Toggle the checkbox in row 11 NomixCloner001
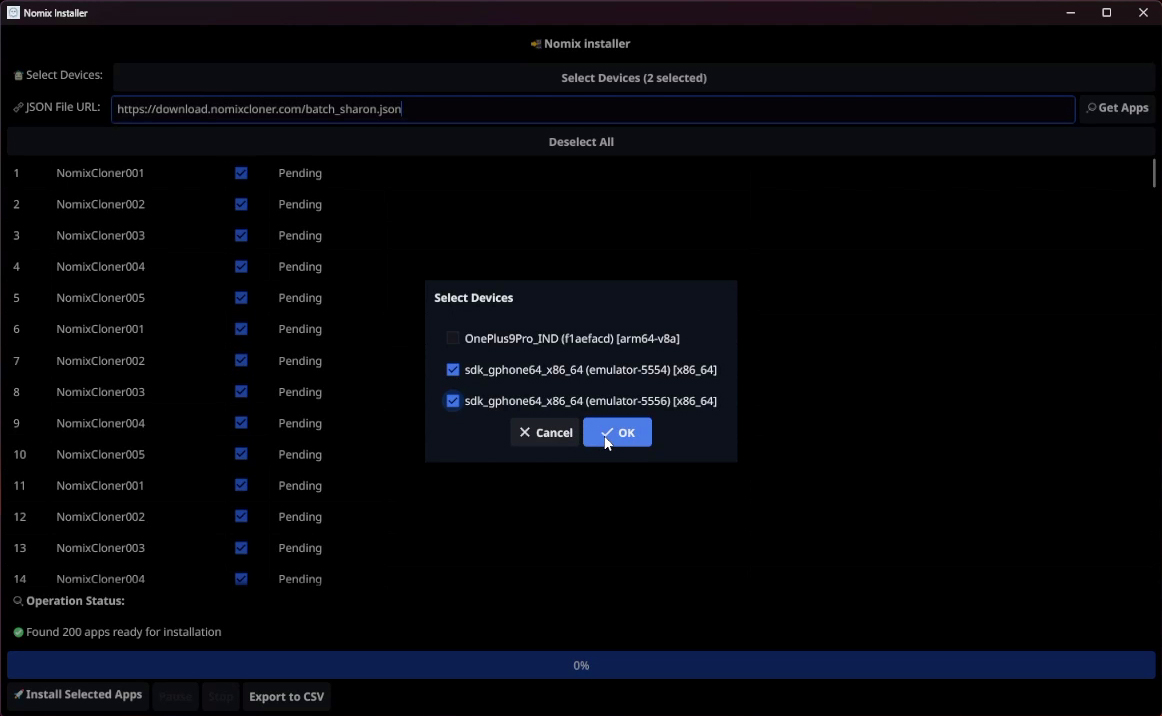Viewport: 1162px width, 716px height. (x=241, y=485)
